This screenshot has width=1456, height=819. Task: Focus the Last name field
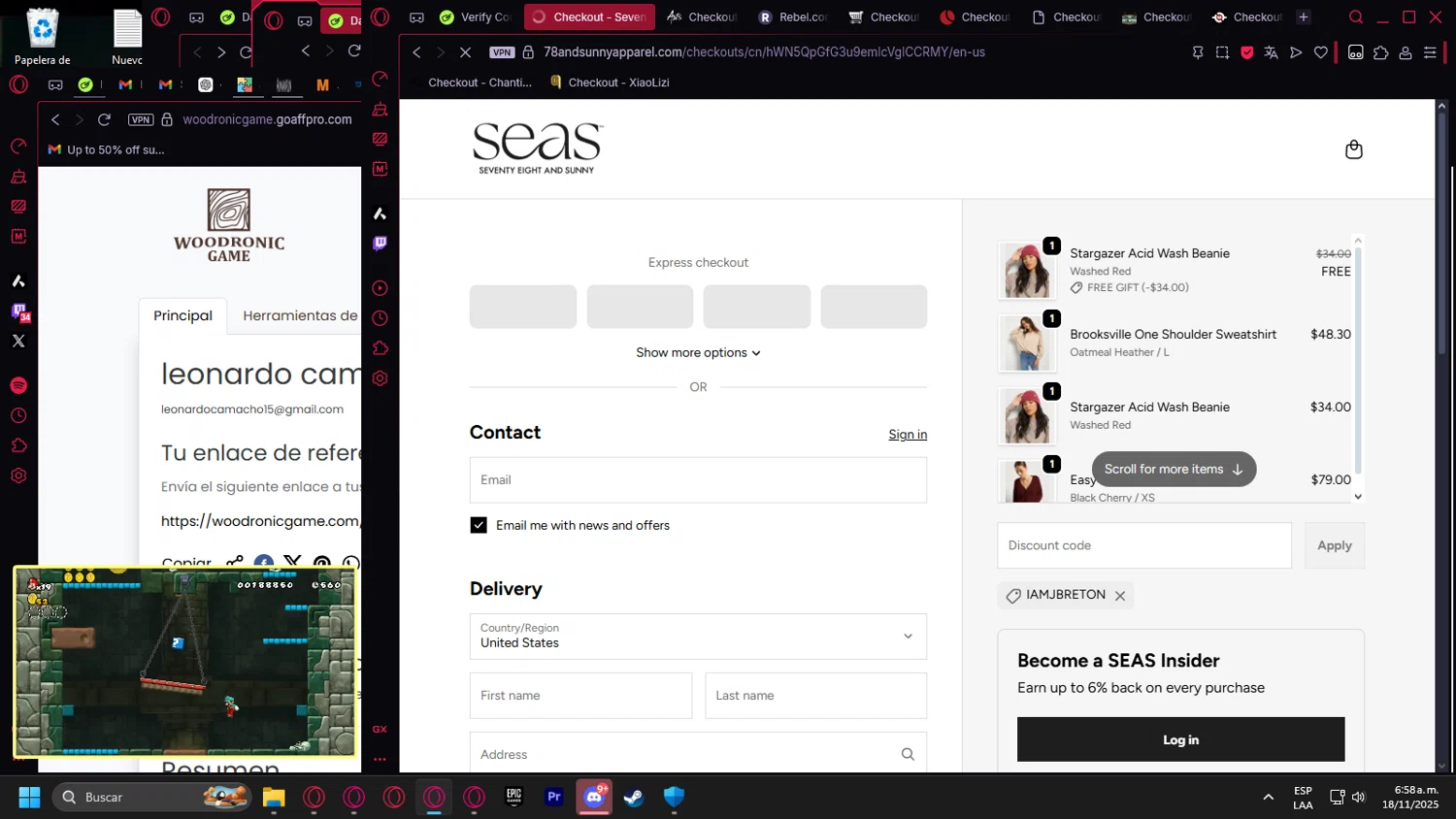pos(815,696)
